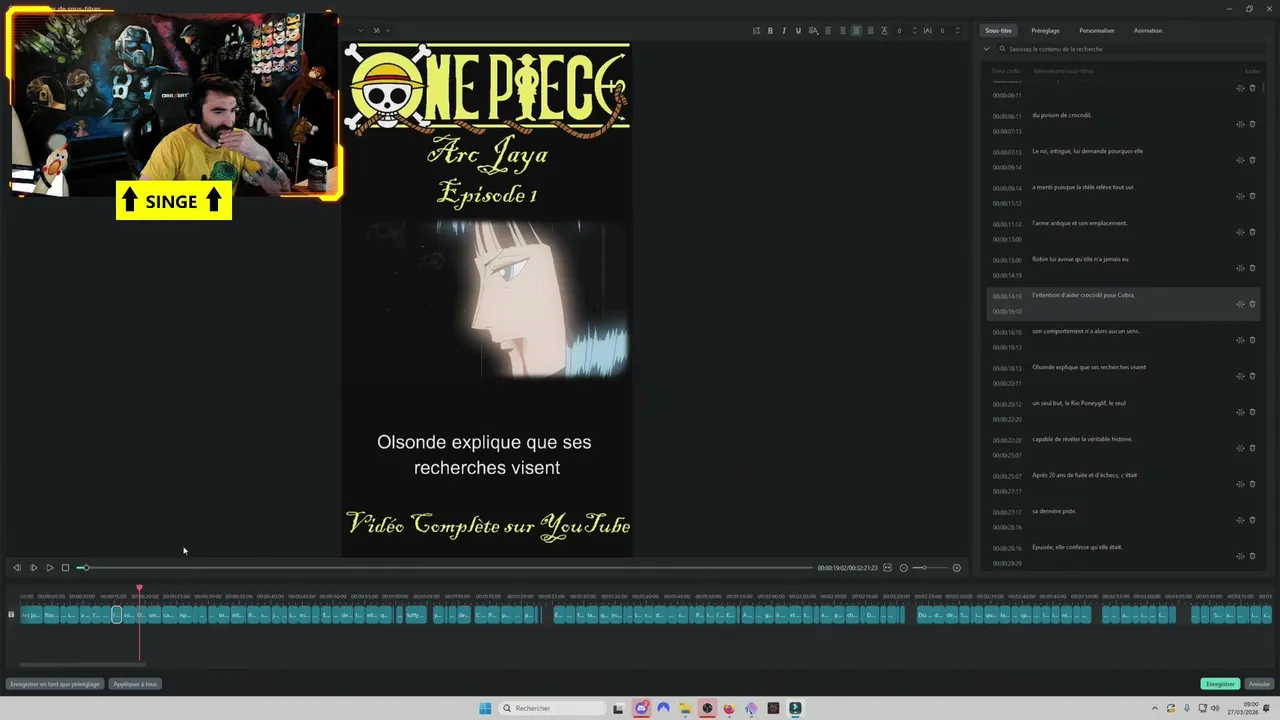1280x720 pixels.
Task: Delete subtitle 'un seul but, le Rio Poneyglif, le seul'
Action: pos(1252,412)
